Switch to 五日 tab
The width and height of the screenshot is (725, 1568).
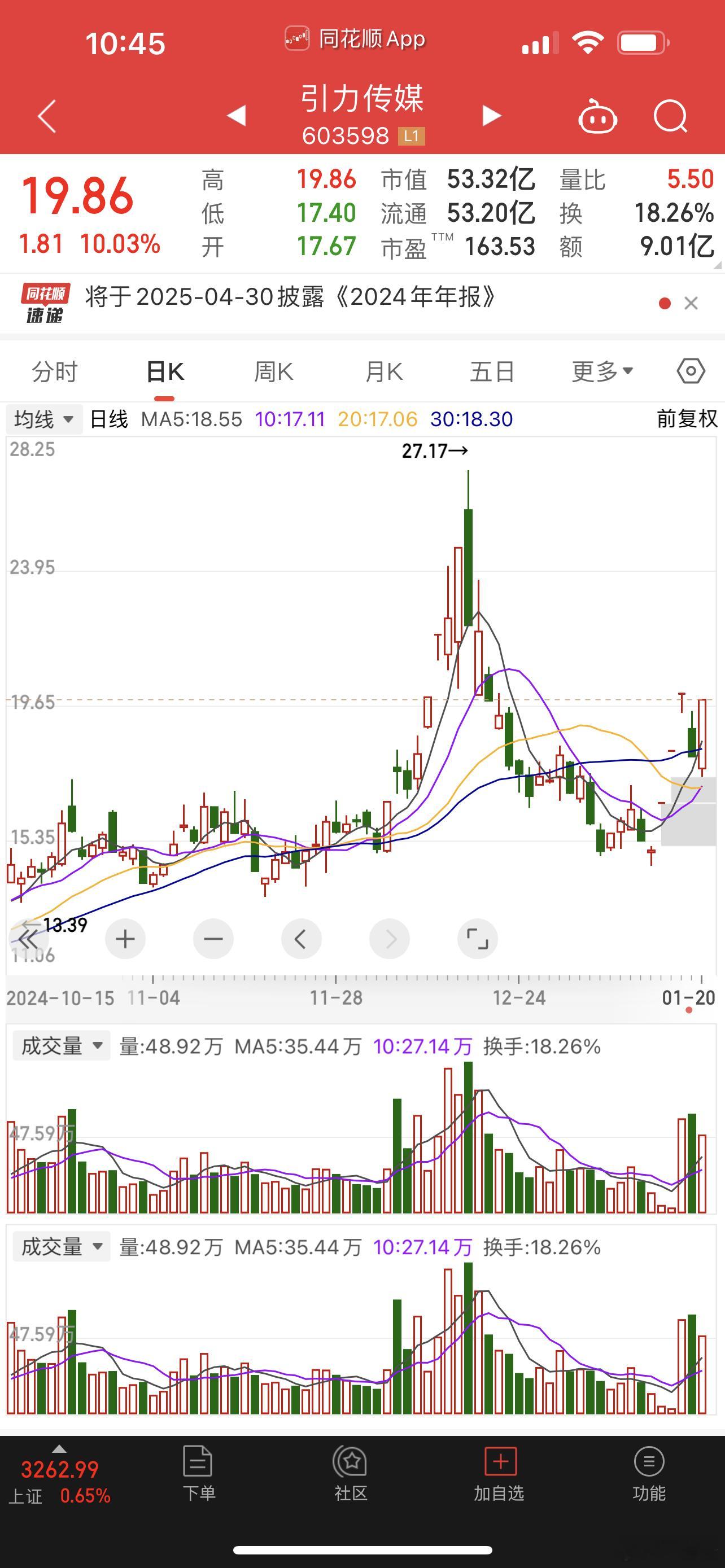click(x=492, y=371)
